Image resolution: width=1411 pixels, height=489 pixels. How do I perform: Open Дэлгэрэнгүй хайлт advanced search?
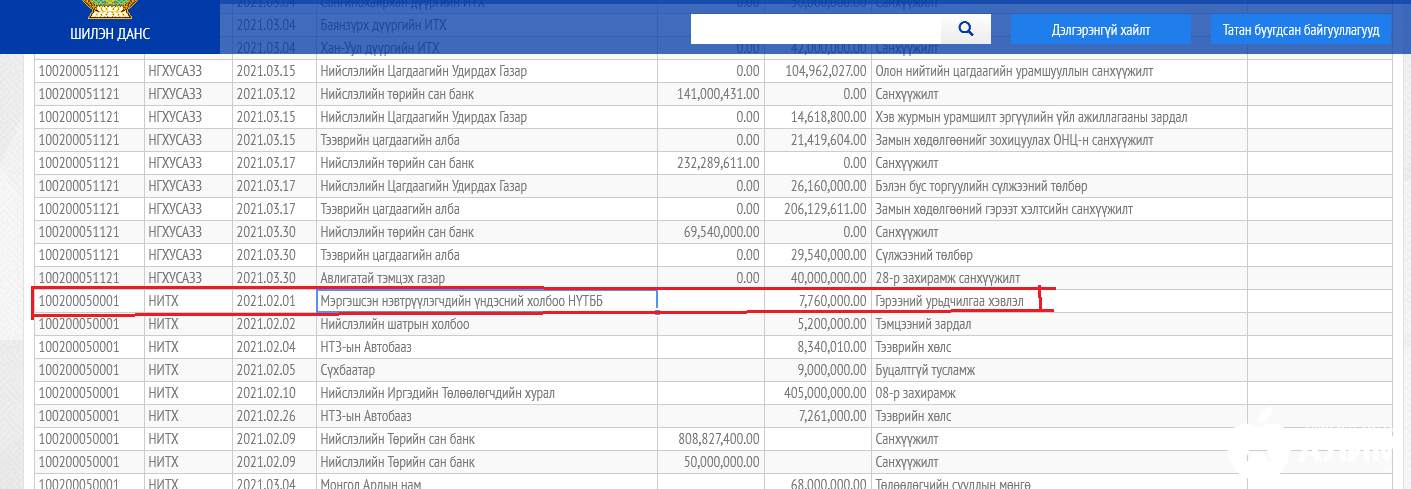[1100, 30]
